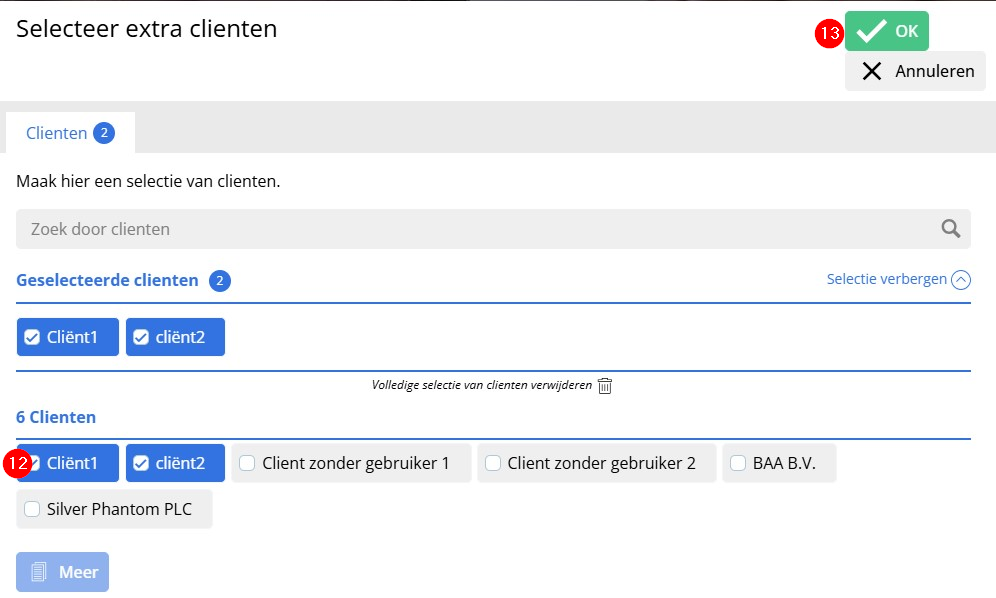This screenshot has height=598, width=996.
Task: Check Client zonder gebruiker 2
Action: [x=596, y=463]
